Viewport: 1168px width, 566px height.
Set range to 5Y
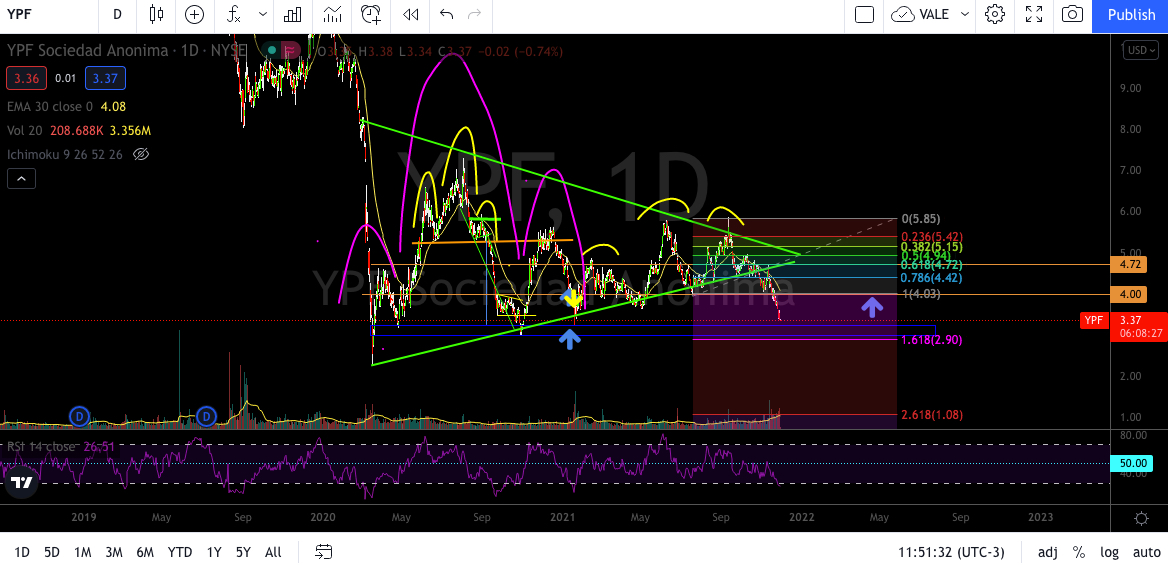pos(243,552)
